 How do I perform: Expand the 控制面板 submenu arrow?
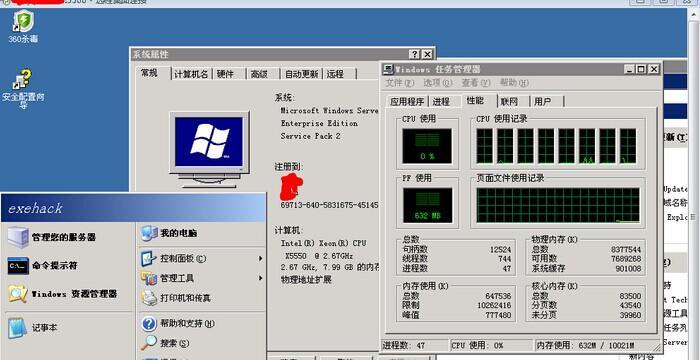click(x=260, y=259)
